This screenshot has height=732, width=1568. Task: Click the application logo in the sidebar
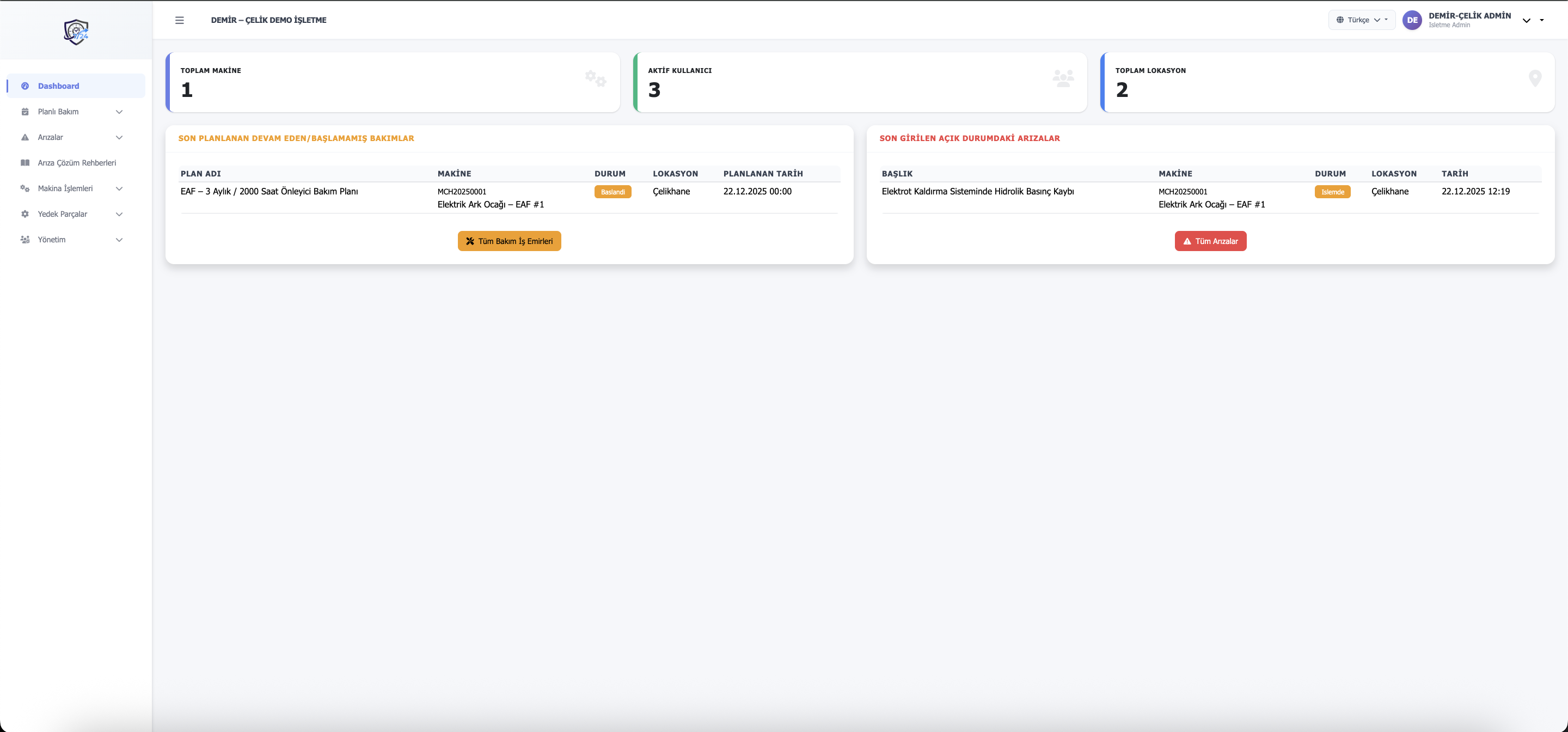[x=76, y=31]
